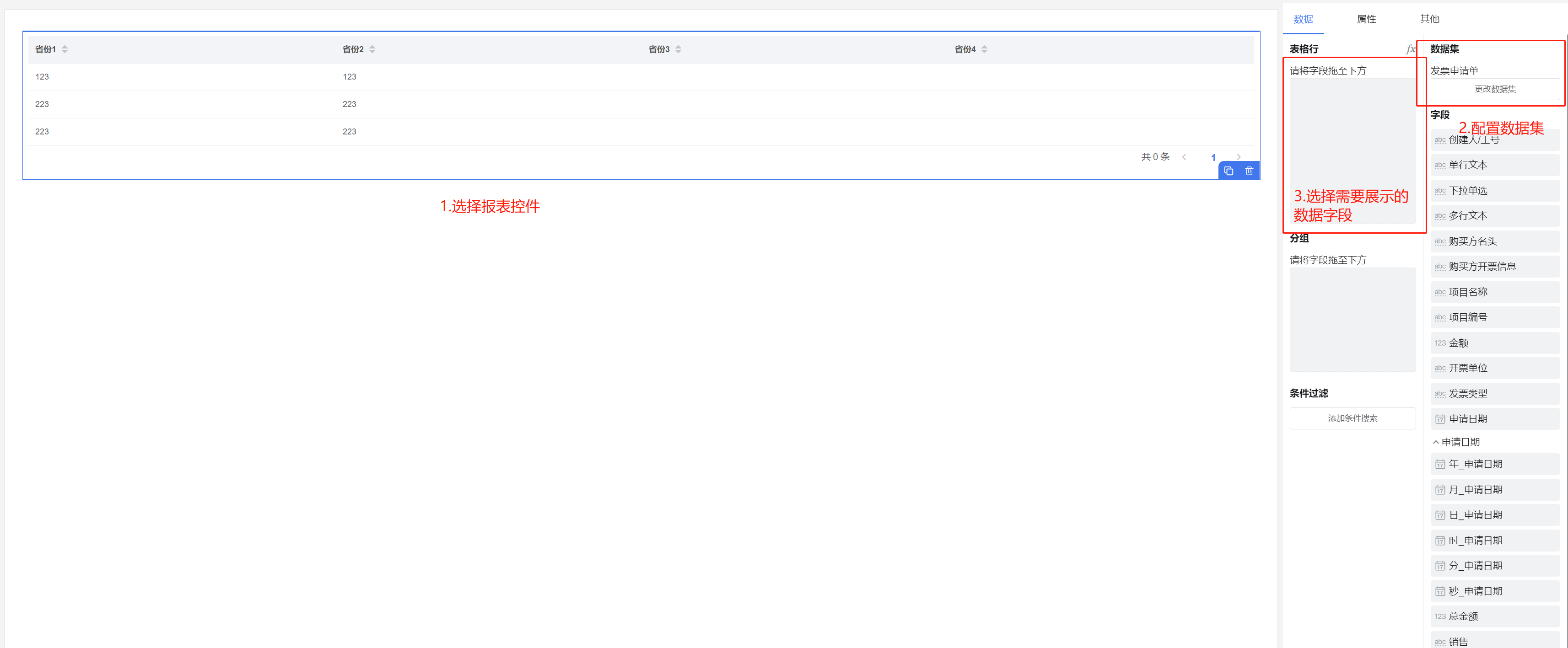The width and height of the screenshot is (1568, 648).
Task: Sort the 省份2 column using its arrows
Action: (372, 49)
